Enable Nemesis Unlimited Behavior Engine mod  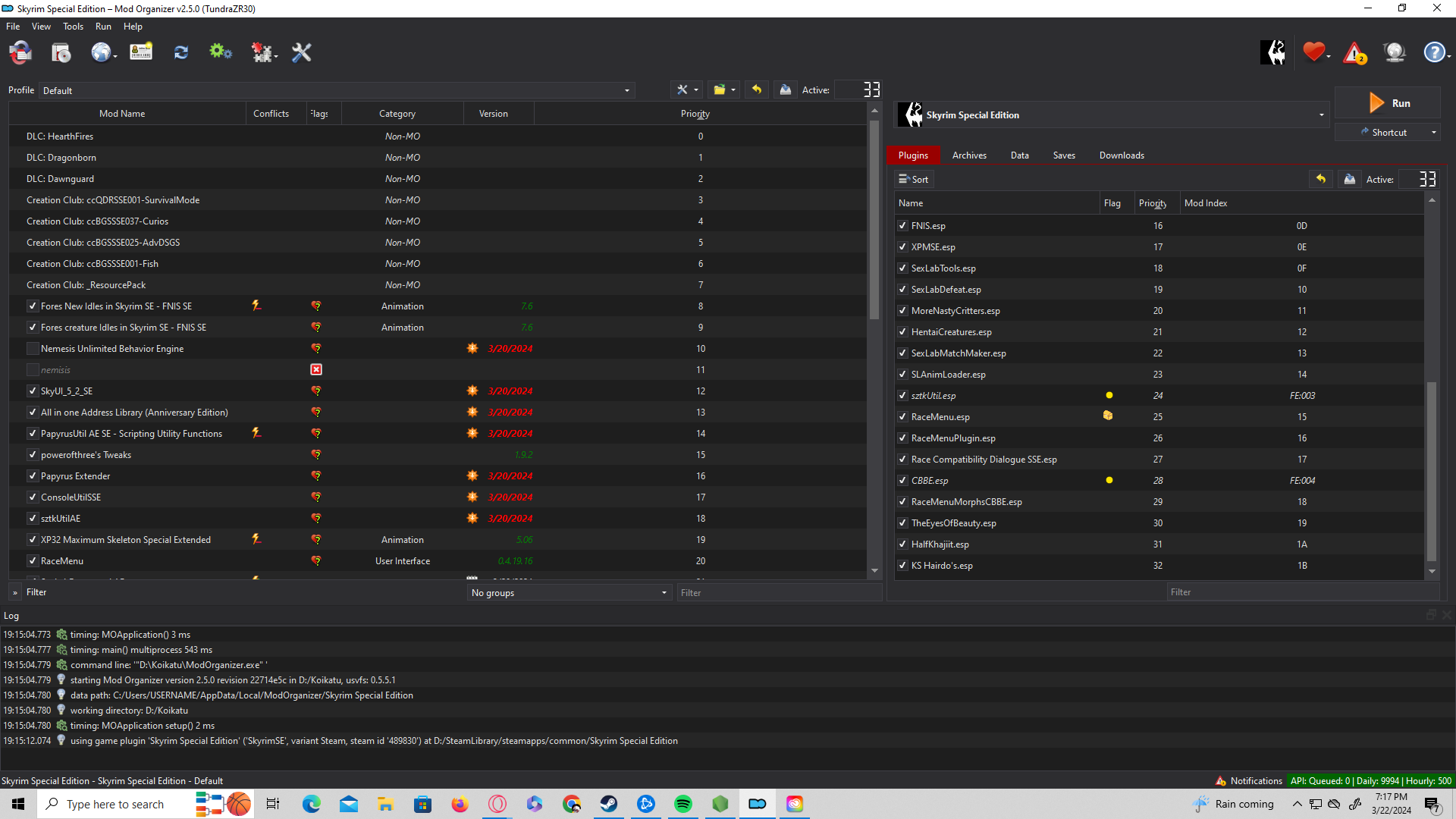click(32, 348)
